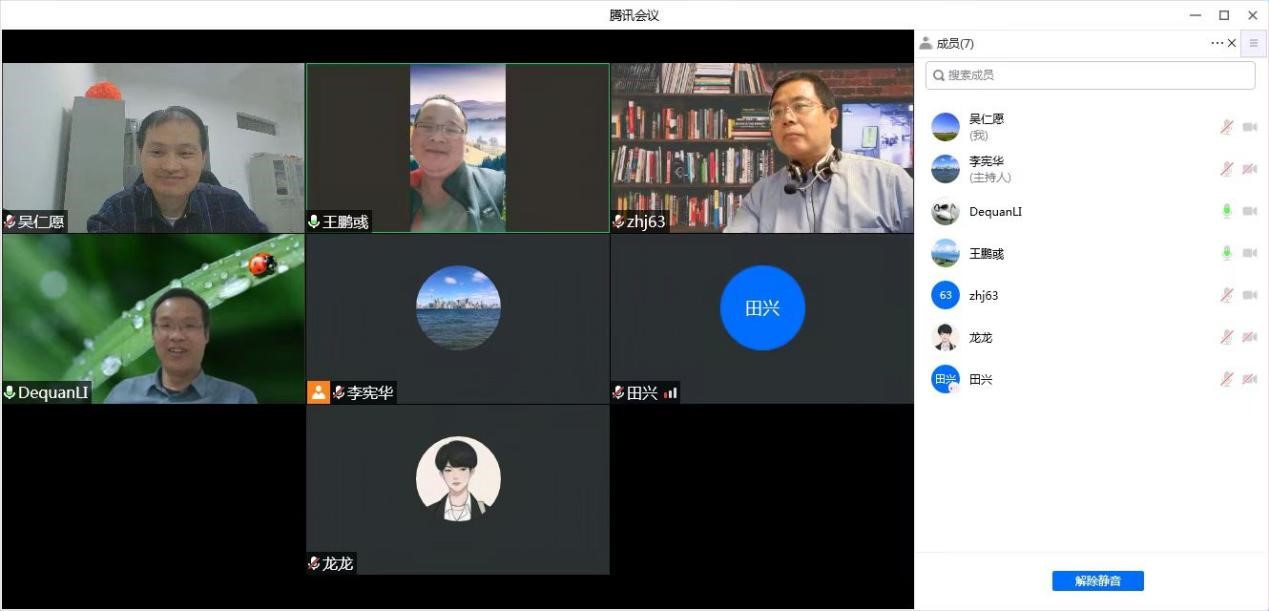The height and width of the screenshot is (611, 1269).
Task: Click the 解除静音 unmute button
Action: click(1097, 581)
